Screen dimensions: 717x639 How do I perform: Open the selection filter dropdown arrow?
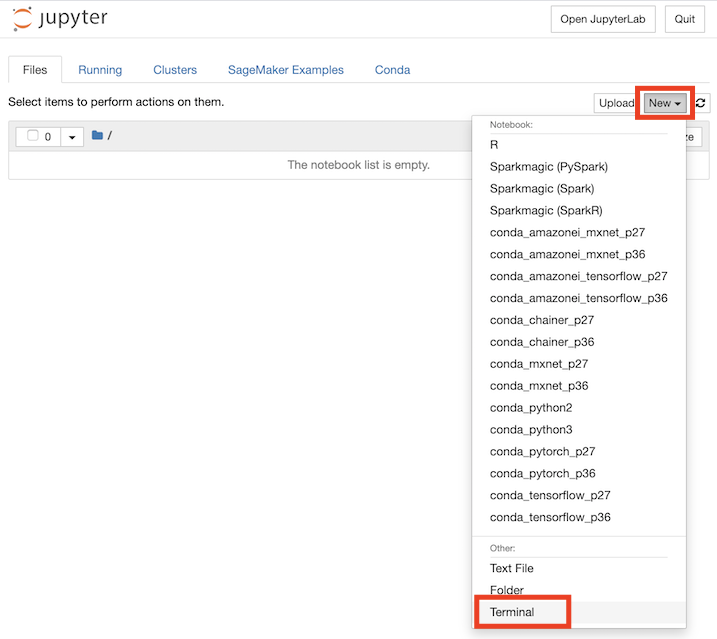[72, 137]
